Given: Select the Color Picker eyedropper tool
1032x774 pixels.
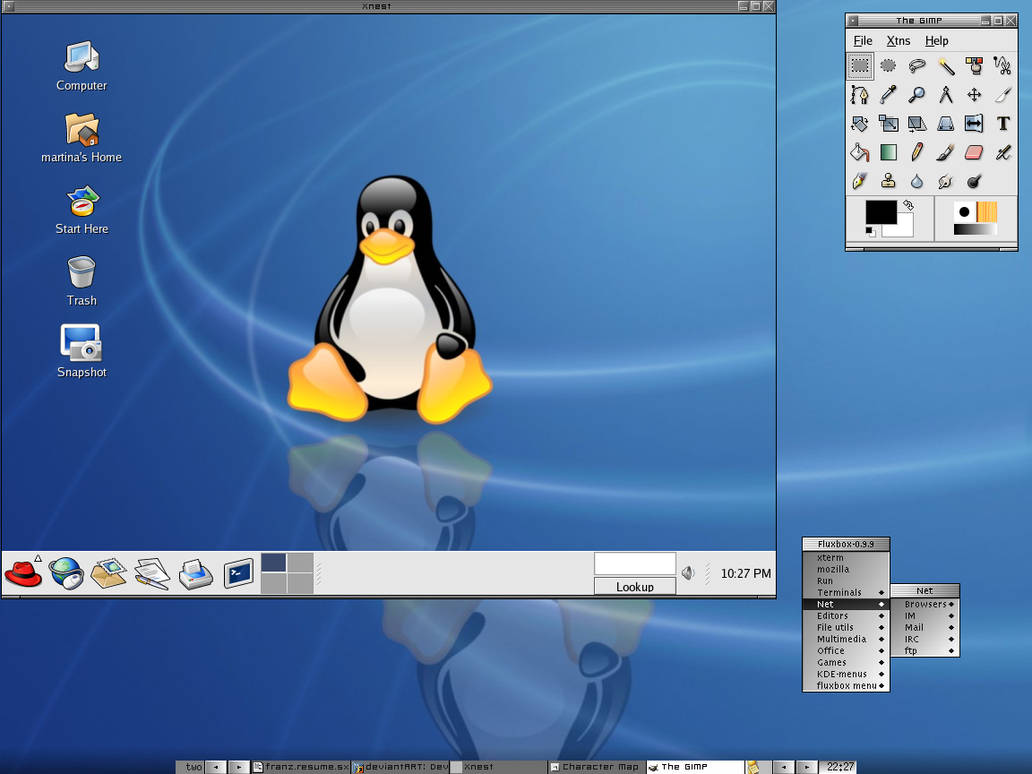Looking at the screenshot, I should [889, 95].
